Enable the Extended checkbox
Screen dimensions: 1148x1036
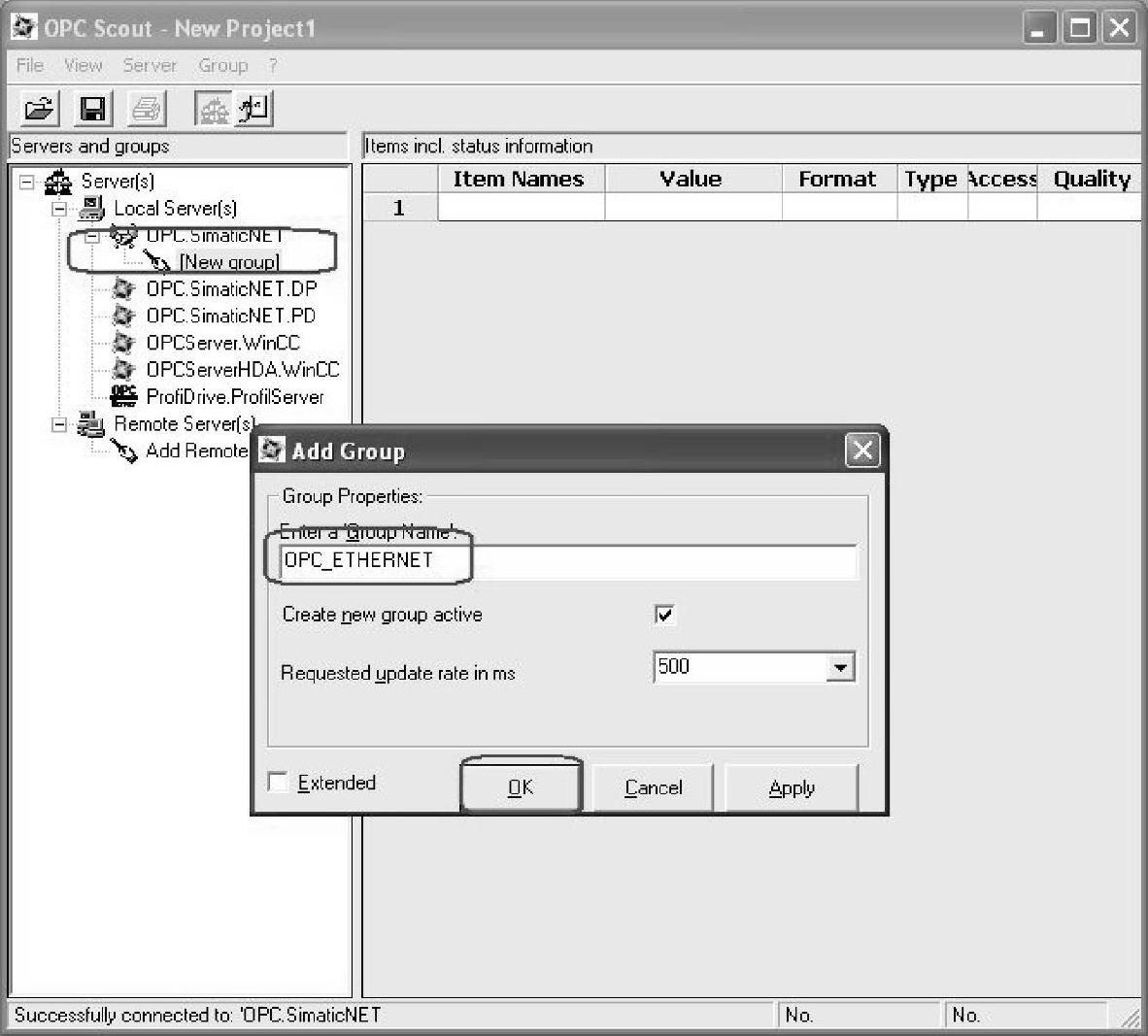pyautogui.click(x=278, y=782)
